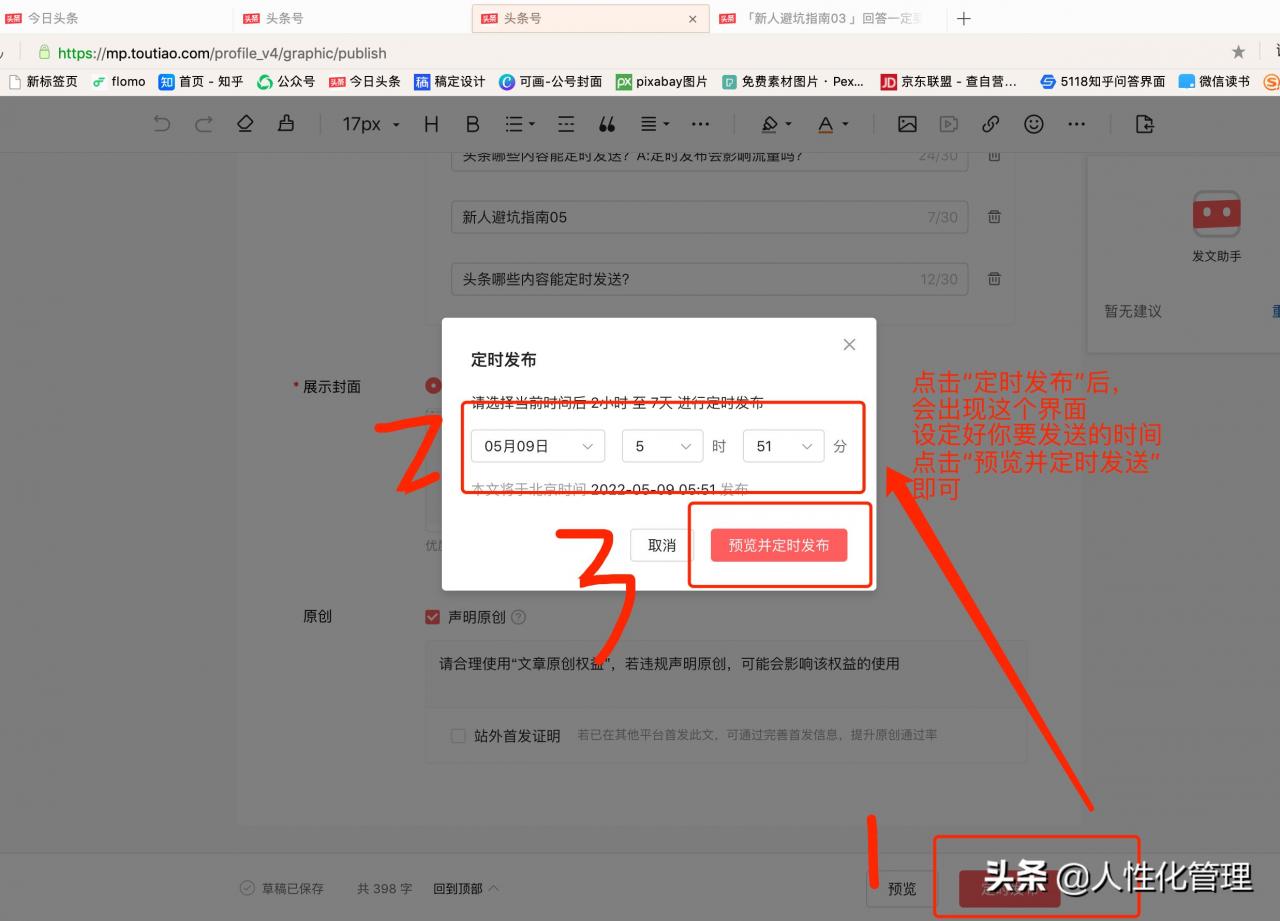Open the bullet list dropdown
Screen dimensions: 1280x921
point(520,124)
